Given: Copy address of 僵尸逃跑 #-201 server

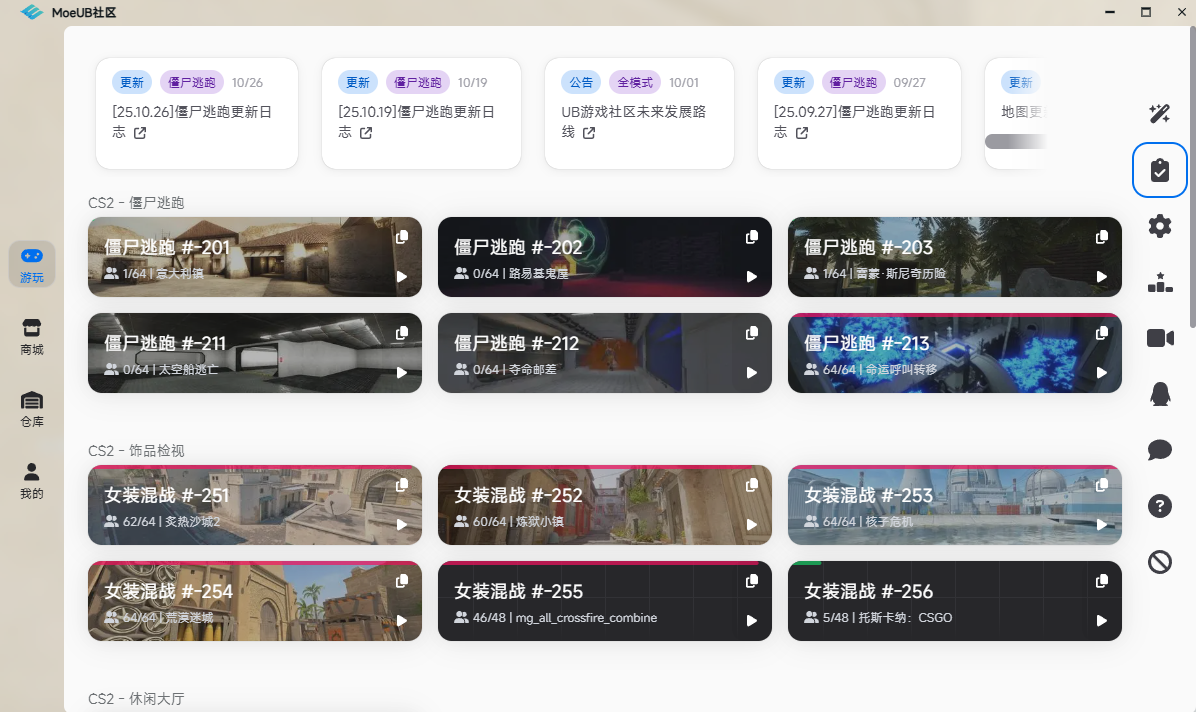Looking at the screenshot, I should tap(402, 237).
